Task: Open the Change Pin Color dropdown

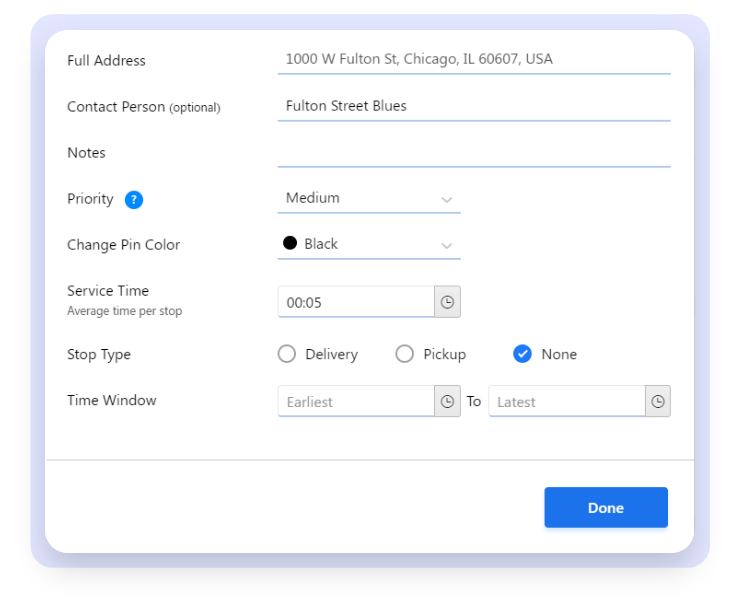Action: point(369,245)
